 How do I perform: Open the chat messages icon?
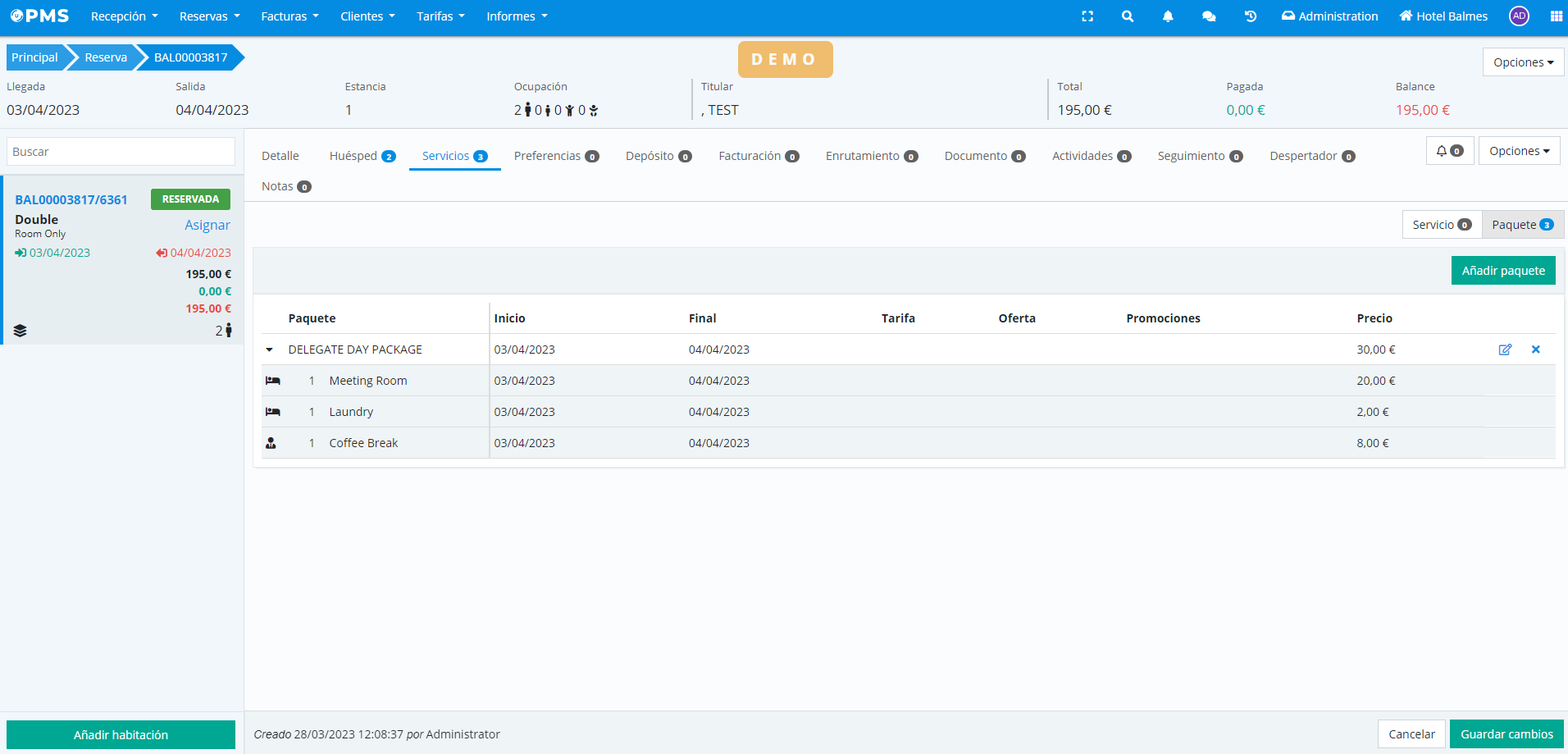(1208, 16)
